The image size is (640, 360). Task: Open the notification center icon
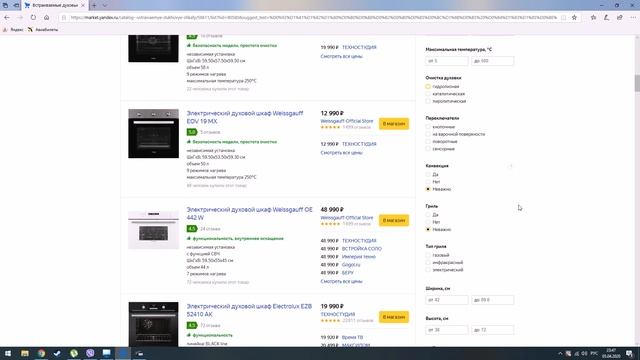(630, 353)
